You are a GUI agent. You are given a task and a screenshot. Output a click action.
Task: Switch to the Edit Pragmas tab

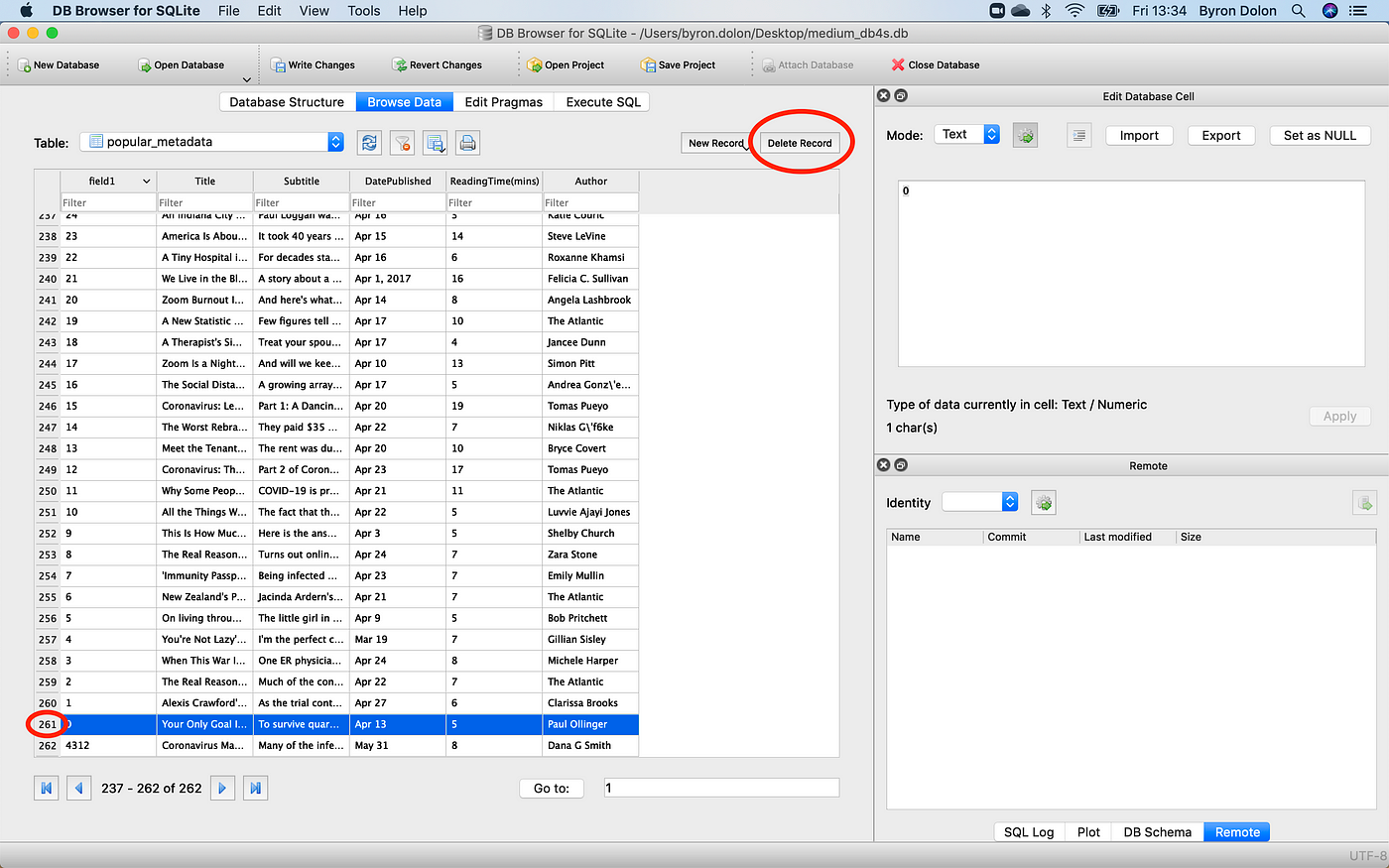[504, 102]
